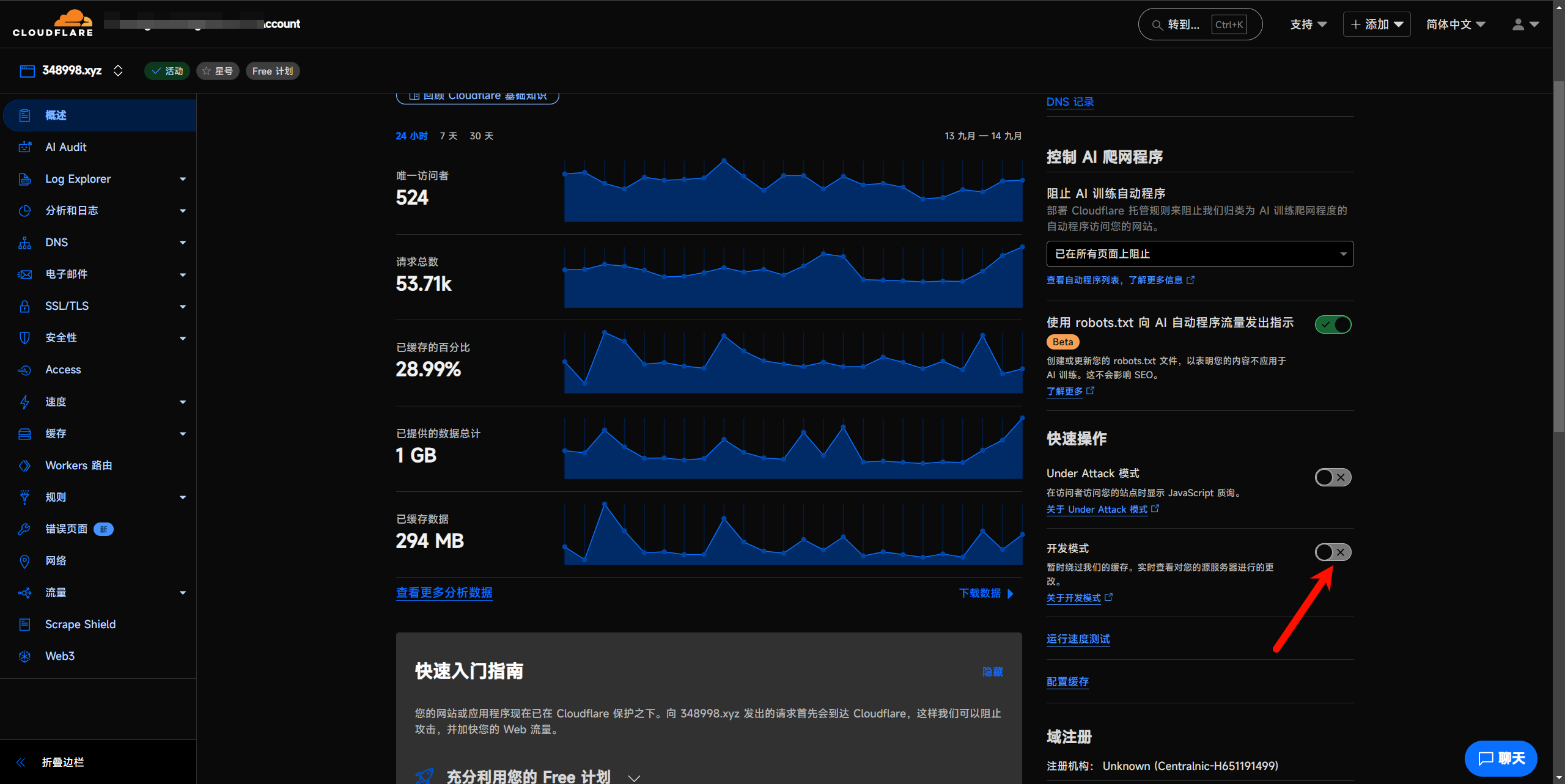Open the 简体中文 language dropdown
1565x784 pixels.
click(1456, 24)
